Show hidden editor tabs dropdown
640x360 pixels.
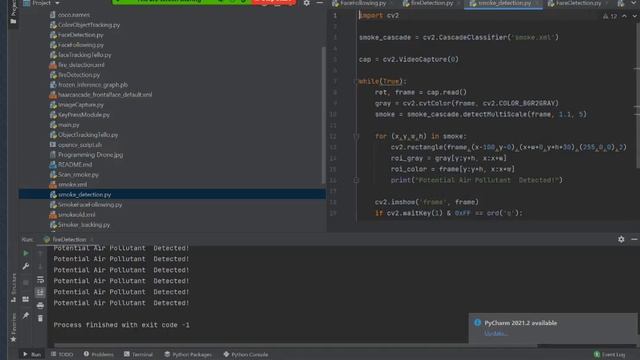pyautogui.click(x=634, y=3)
